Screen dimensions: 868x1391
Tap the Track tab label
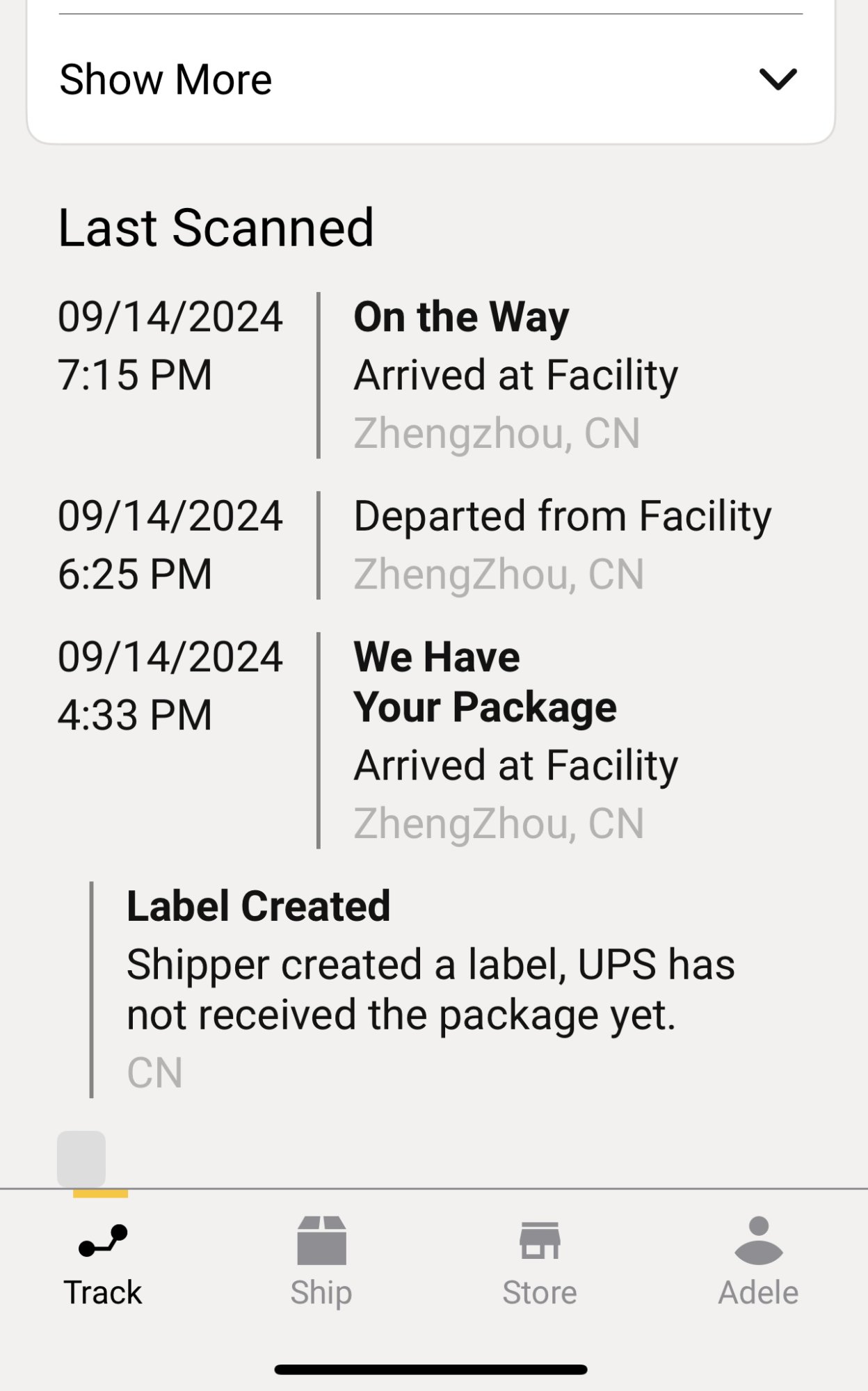(x=103, y=1293)
